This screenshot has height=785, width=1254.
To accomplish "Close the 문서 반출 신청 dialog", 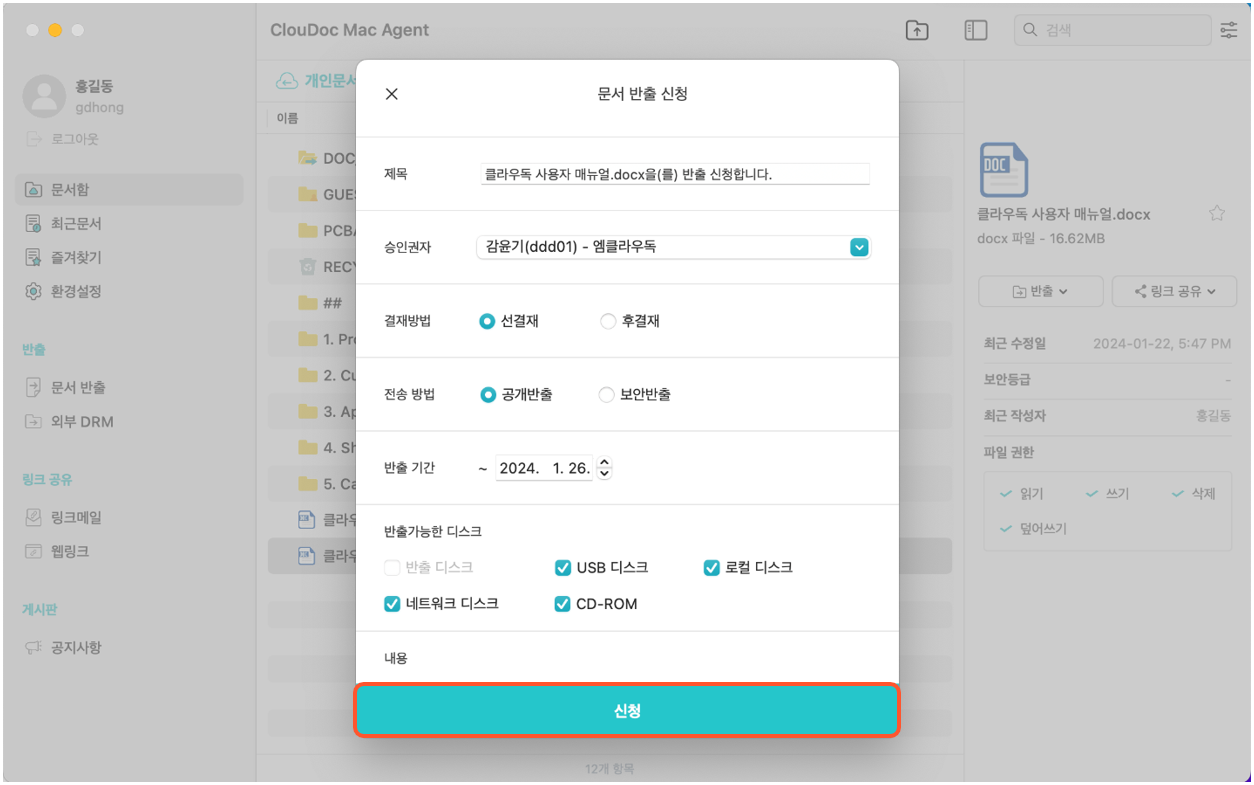I will [392, 94].
